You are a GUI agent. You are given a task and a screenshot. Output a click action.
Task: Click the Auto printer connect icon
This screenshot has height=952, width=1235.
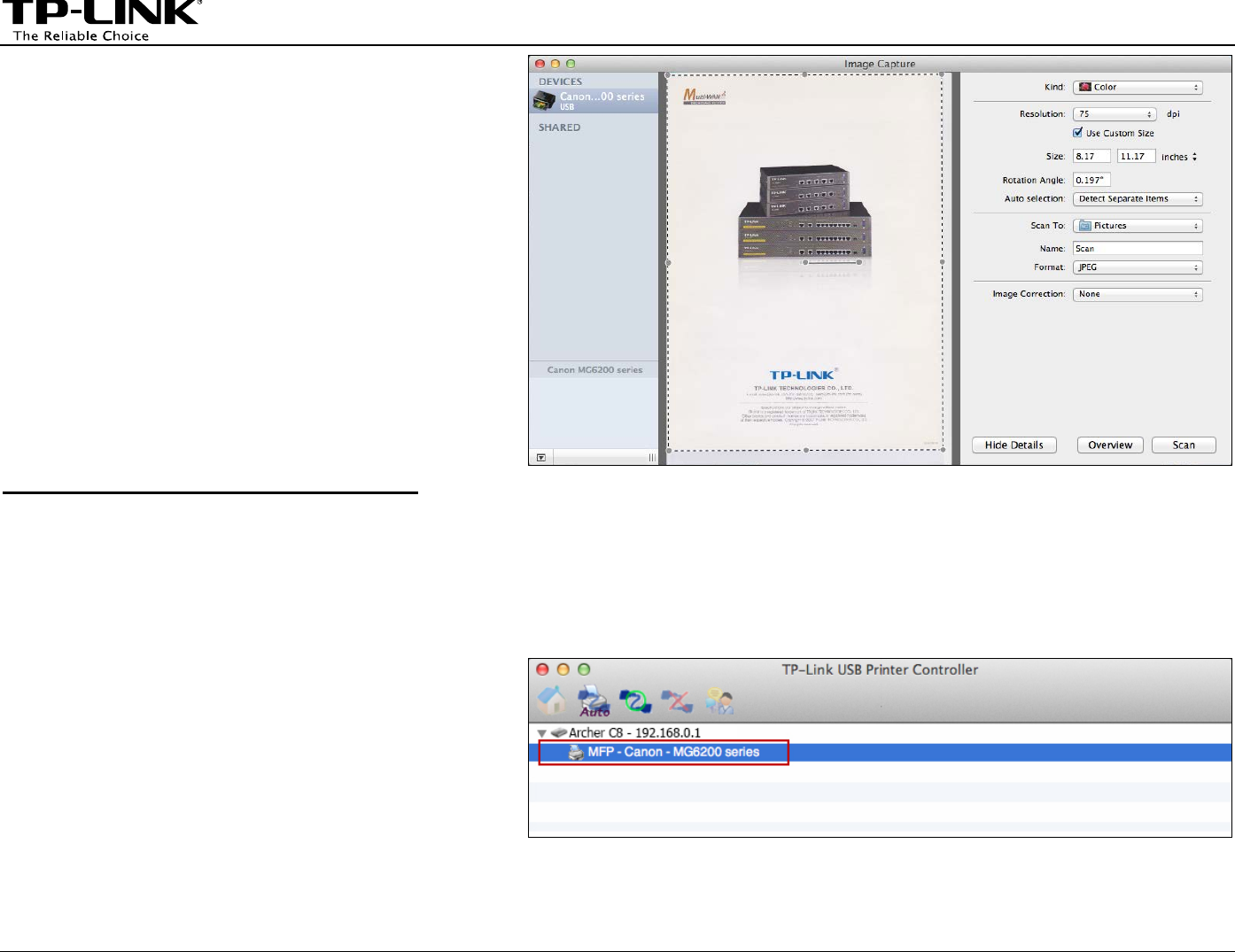594,701
